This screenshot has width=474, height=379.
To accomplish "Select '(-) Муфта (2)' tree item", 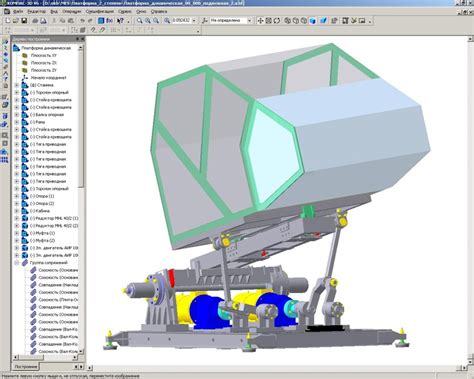I will pos(42,240).
